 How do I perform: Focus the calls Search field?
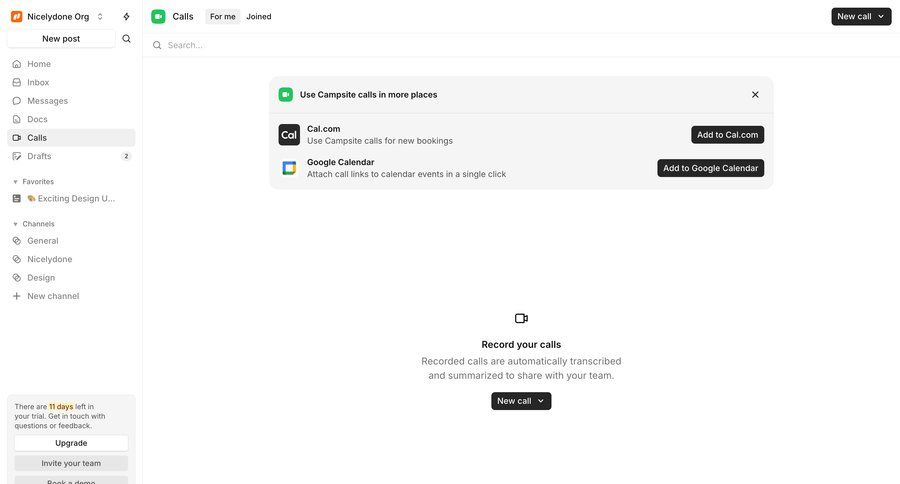[x=521, y=45]
